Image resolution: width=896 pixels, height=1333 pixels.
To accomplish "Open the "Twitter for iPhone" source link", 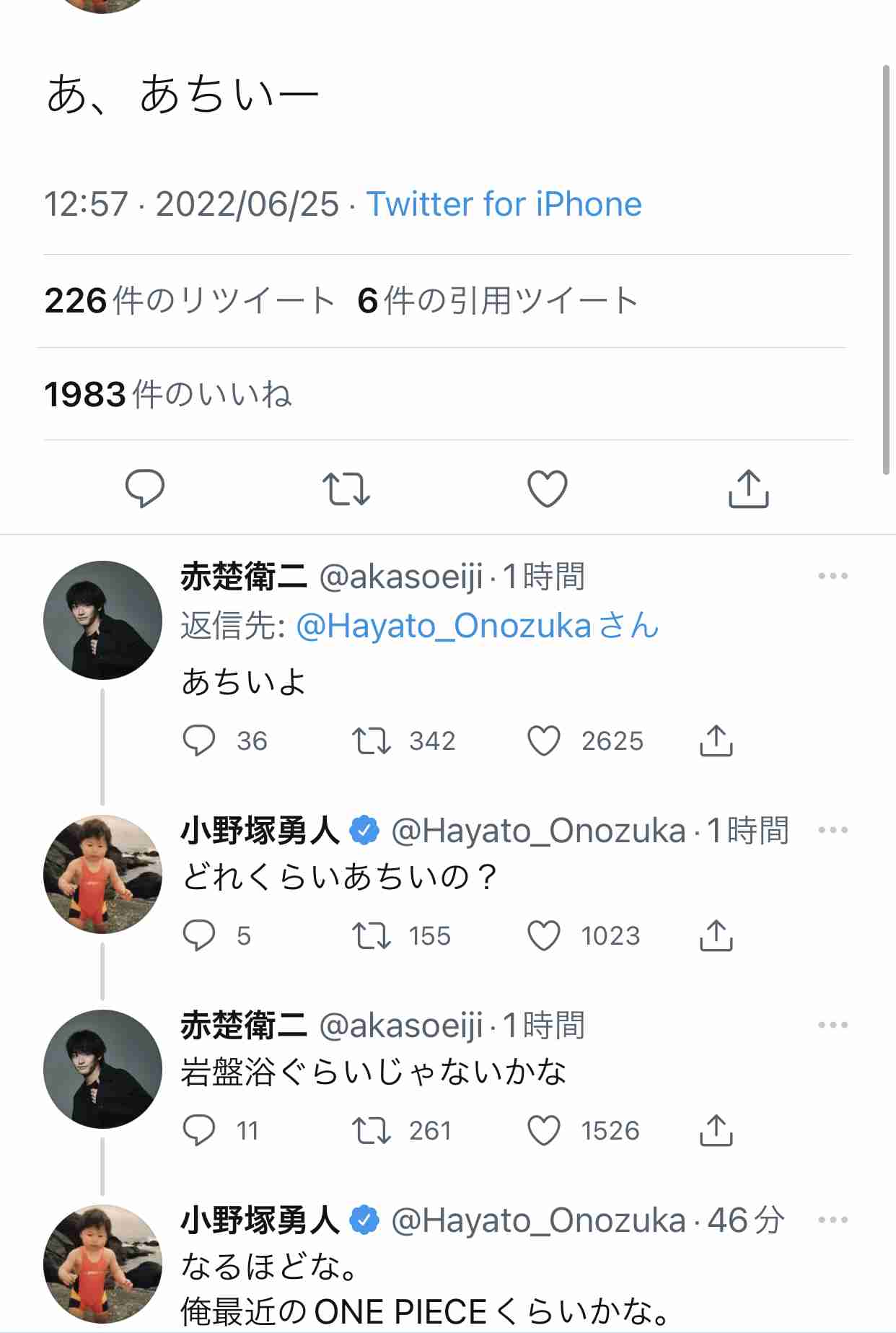I will pos(504,204).
